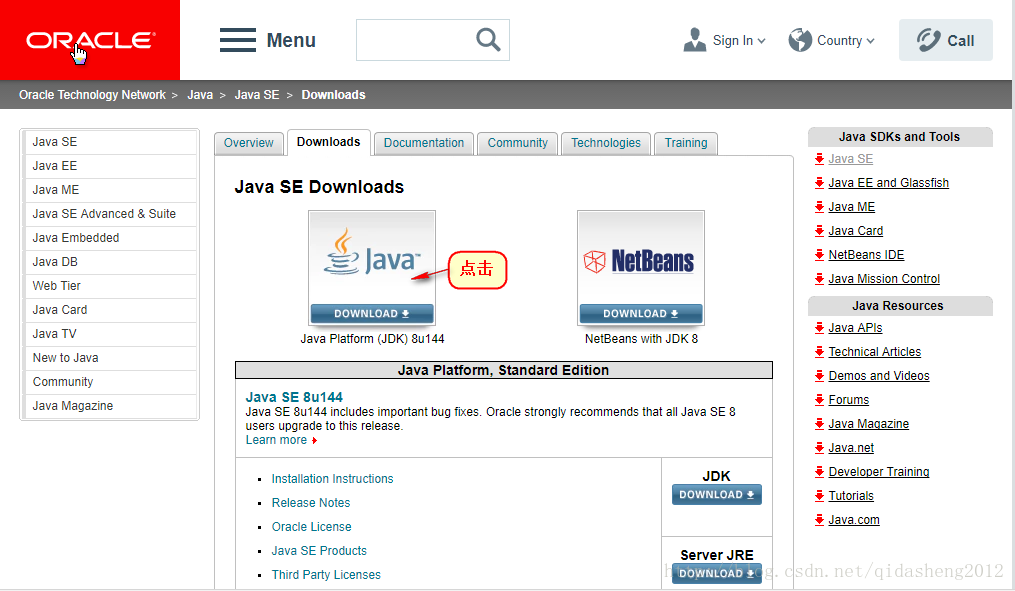Open Oracle License link
This screenshot has width=1015, height=591.
(311, 526)
